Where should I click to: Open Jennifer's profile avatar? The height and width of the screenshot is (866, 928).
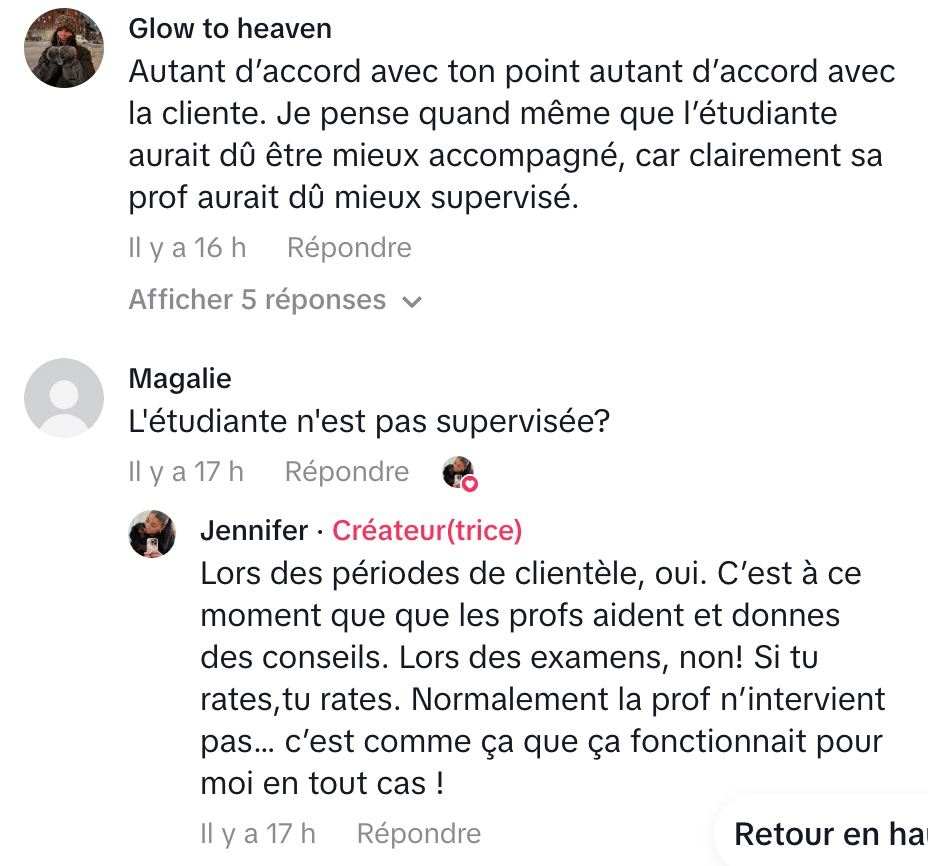click(x=152, y=532)
